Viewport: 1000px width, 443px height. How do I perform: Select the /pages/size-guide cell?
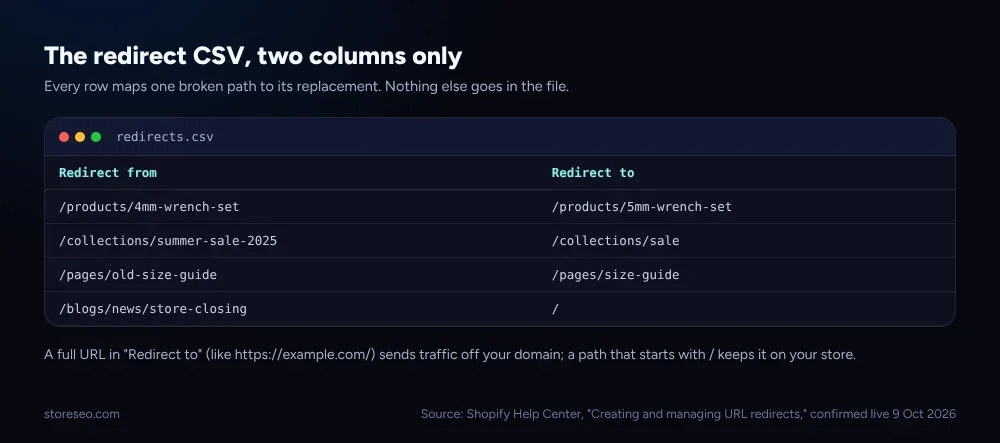[x=615, y=275]
